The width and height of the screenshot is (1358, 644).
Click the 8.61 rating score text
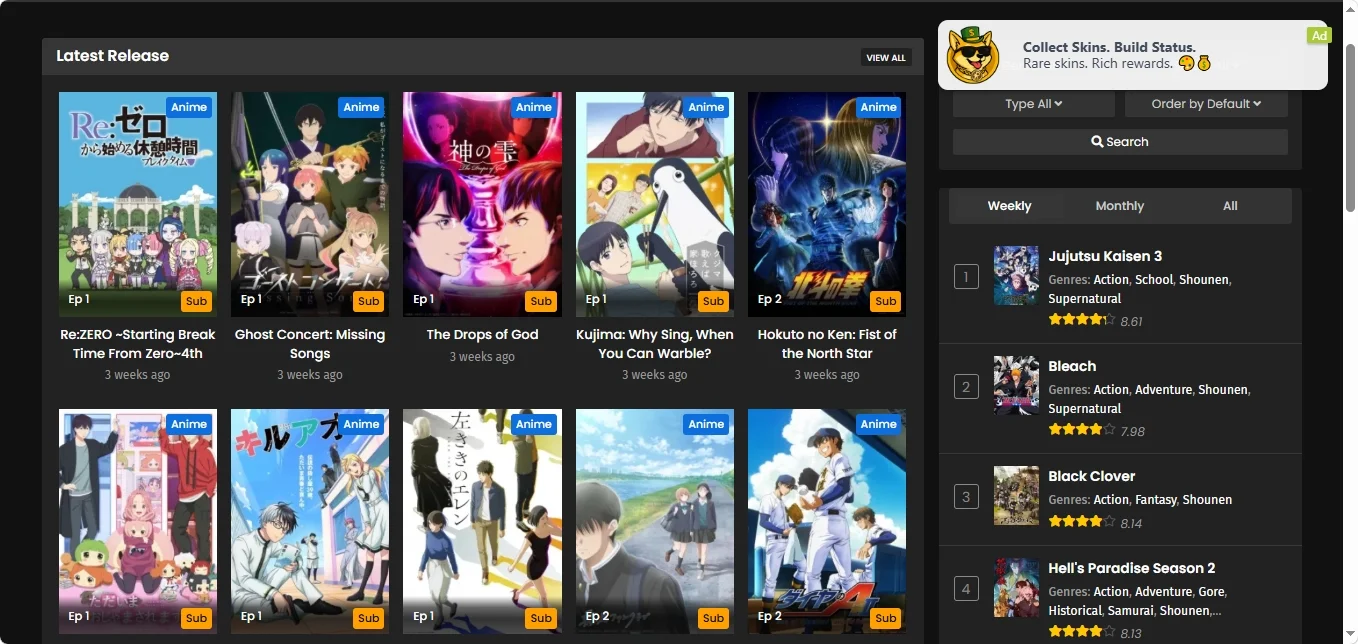click(x=1131, y=321)
